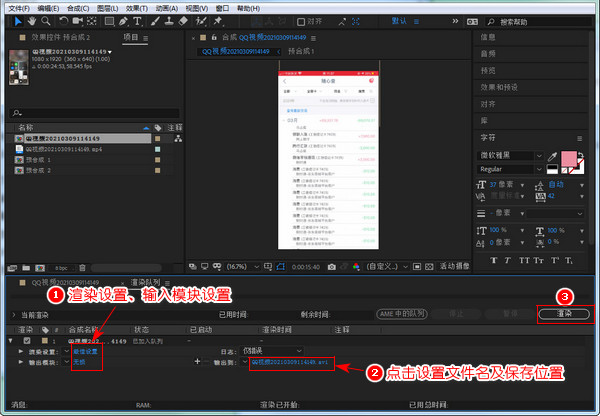Open the 编辑(E) menu
Image resolution: width=600 pixels, height=416 pixels.
click(x=48, y=8)
